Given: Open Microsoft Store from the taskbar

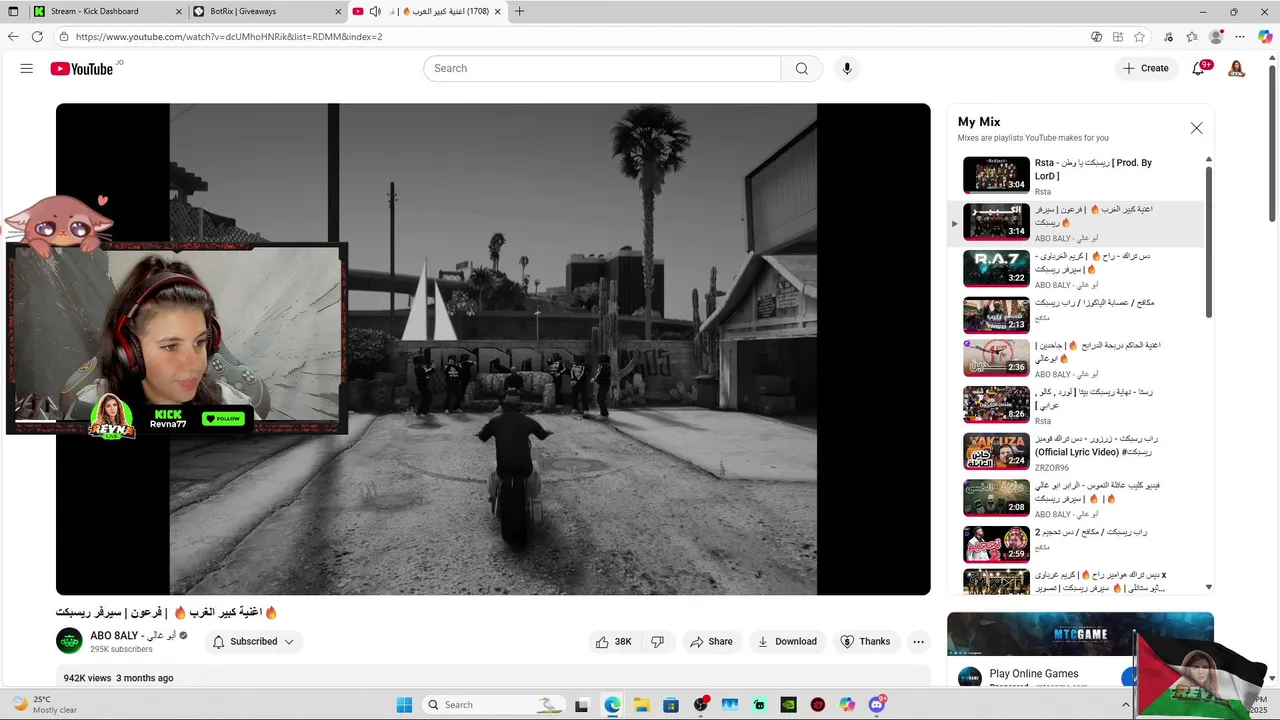Looking at the screenshot, I should [x=671, y=705].
